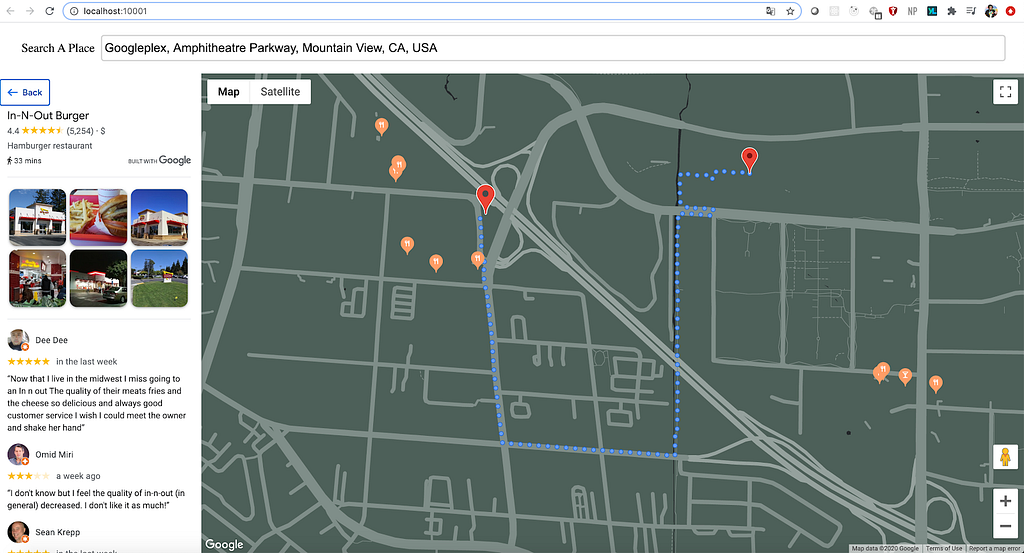This screenshot has width=1024, height=553.
Task: Click Omid Miri's reviewer avatar
Action: point(18,454)
